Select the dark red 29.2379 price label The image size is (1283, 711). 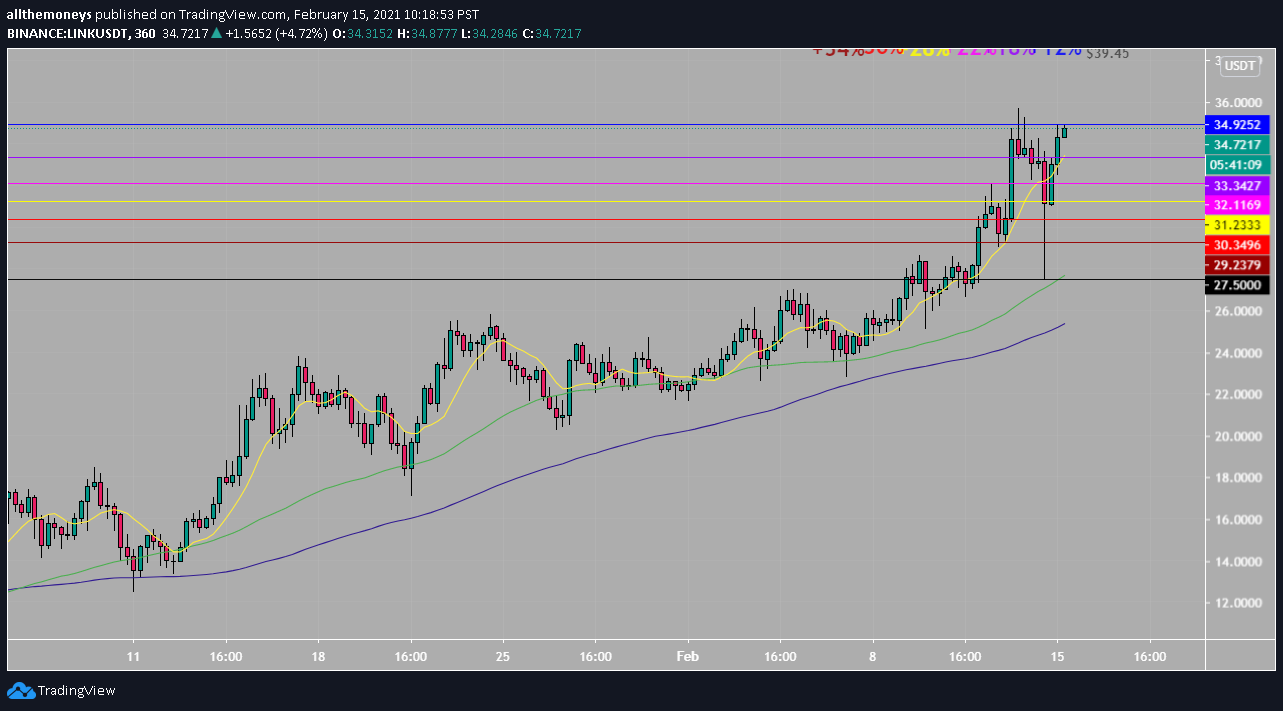[1239, 265]
